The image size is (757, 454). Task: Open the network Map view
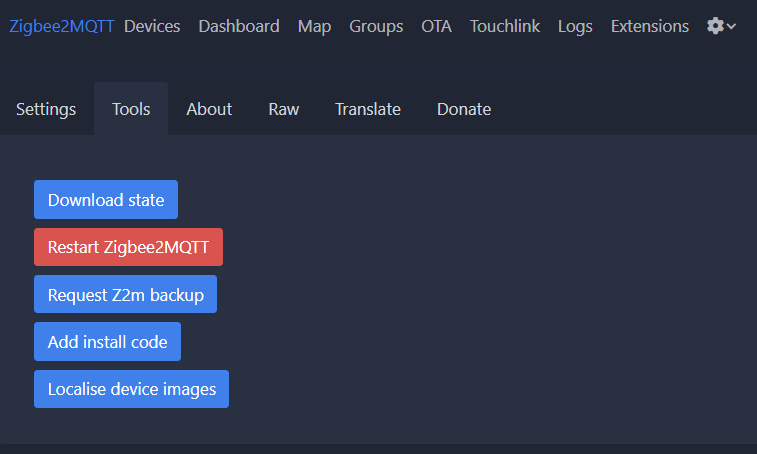(x=314, y=26)
